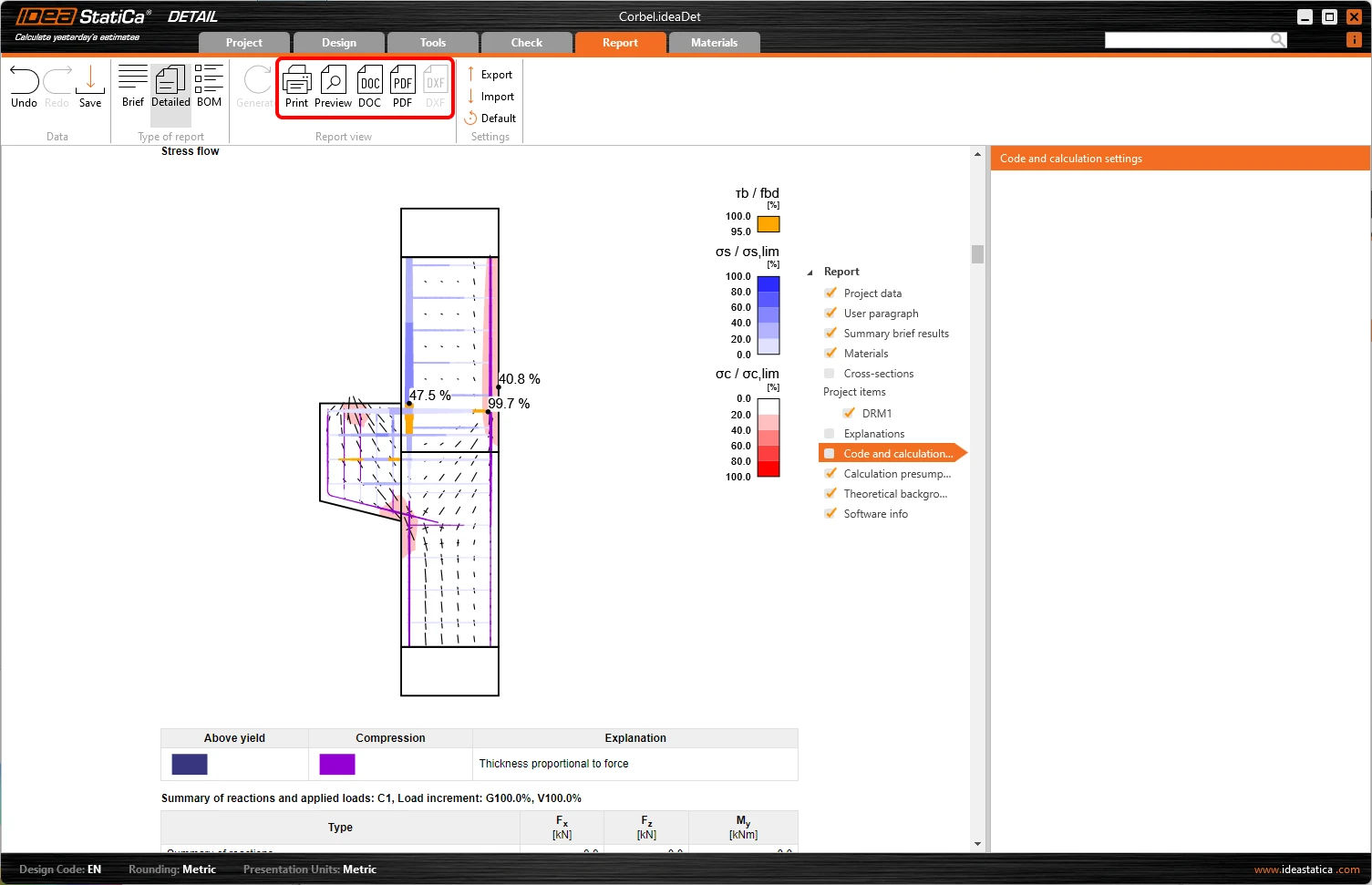Click the purple Compression color swatch
Screen dimensions: 1372x885
pos(337,765)
